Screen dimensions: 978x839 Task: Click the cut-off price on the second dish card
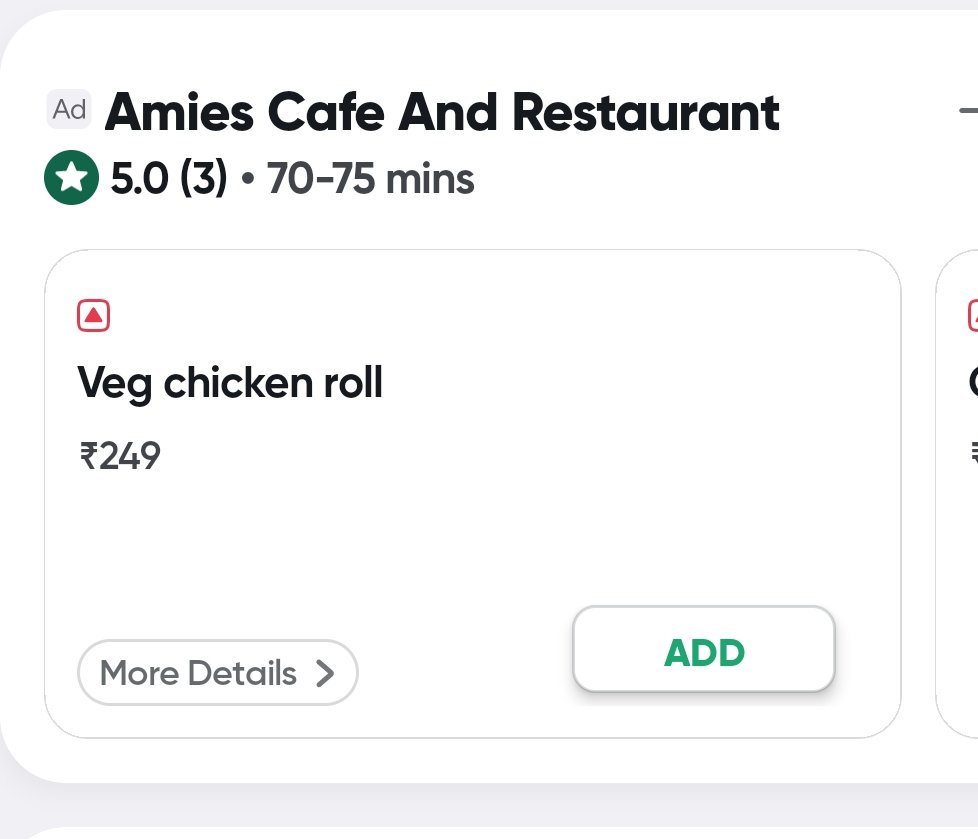tap(973, 456)
